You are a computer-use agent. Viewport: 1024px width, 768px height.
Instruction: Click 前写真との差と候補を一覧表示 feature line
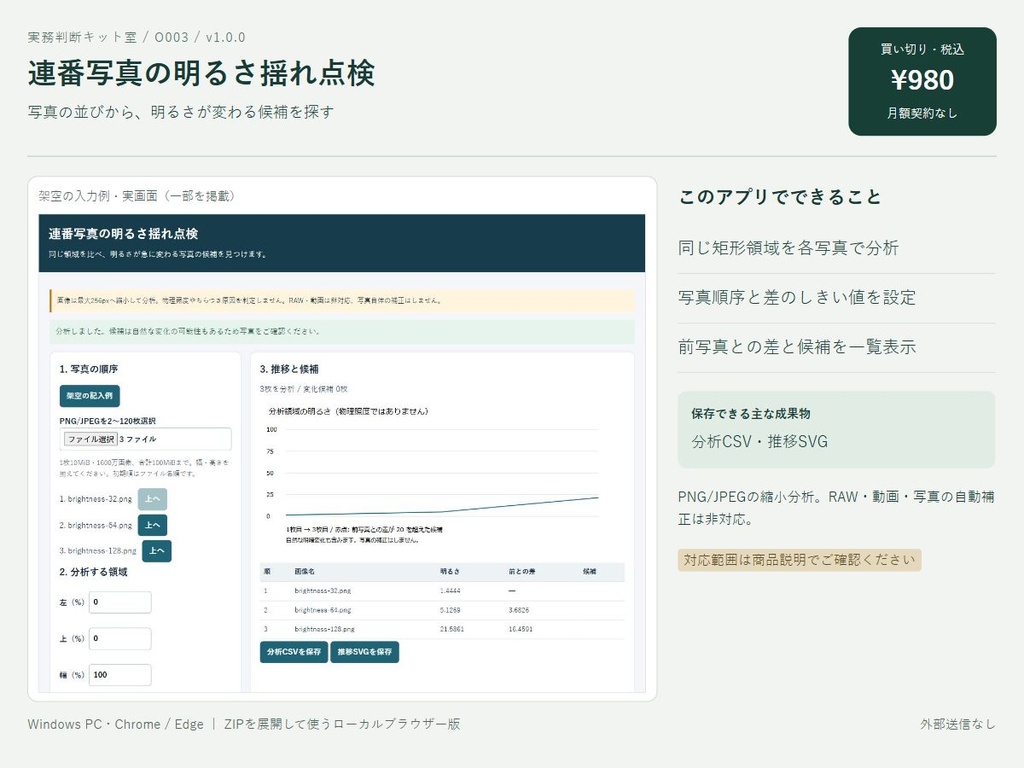pos(797,347)
